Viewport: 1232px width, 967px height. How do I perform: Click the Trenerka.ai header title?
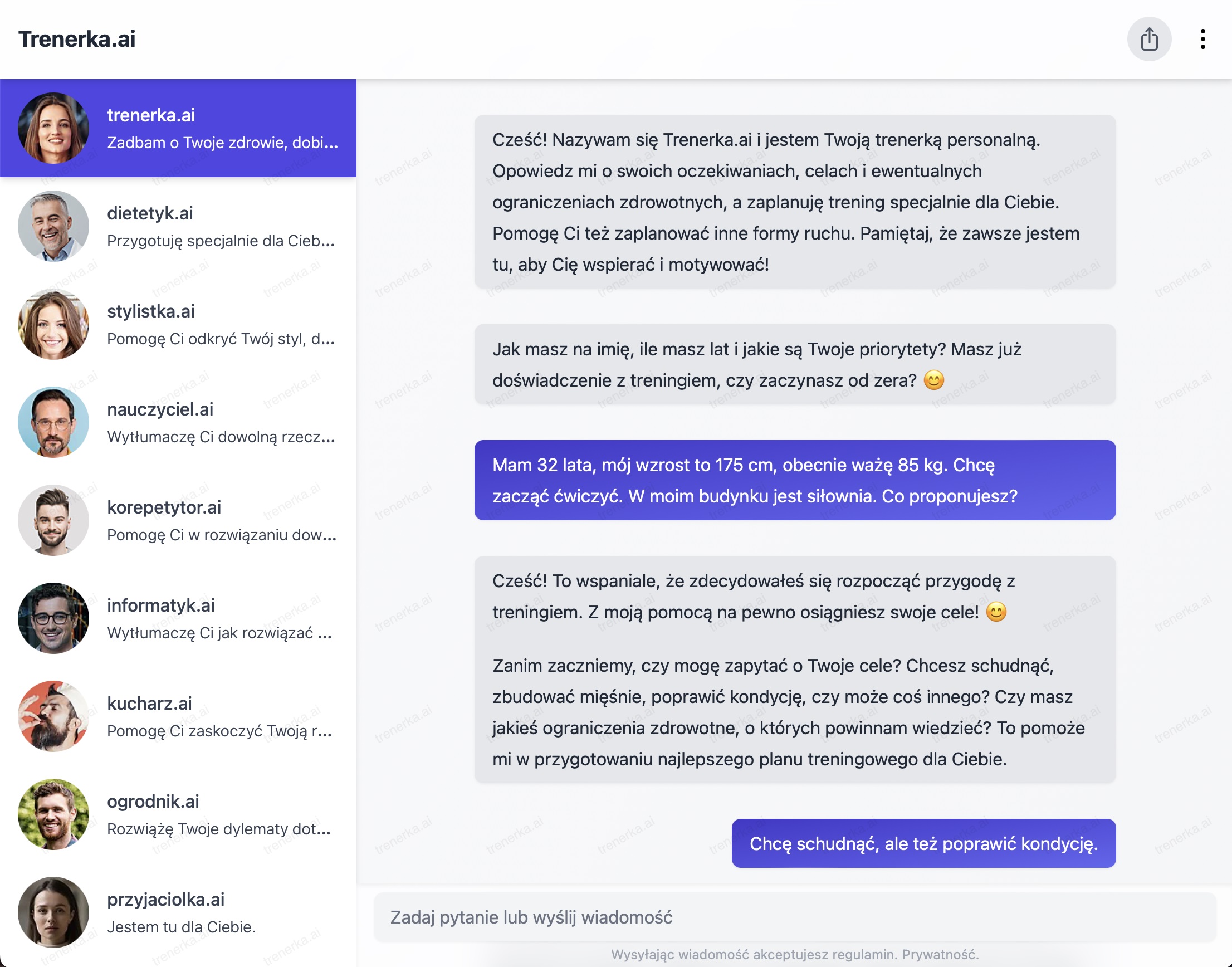click(x=77, y=39)
